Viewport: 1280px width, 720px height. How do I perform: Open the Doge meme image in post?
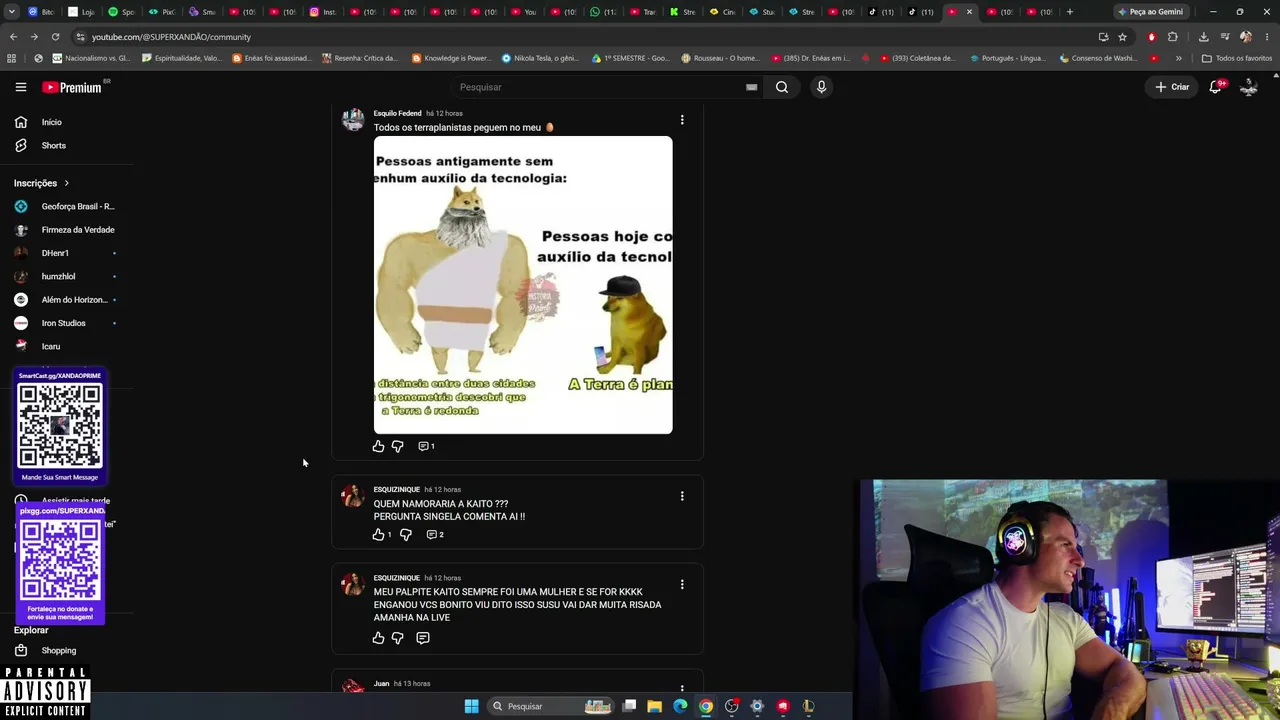(x=523, y=285)
